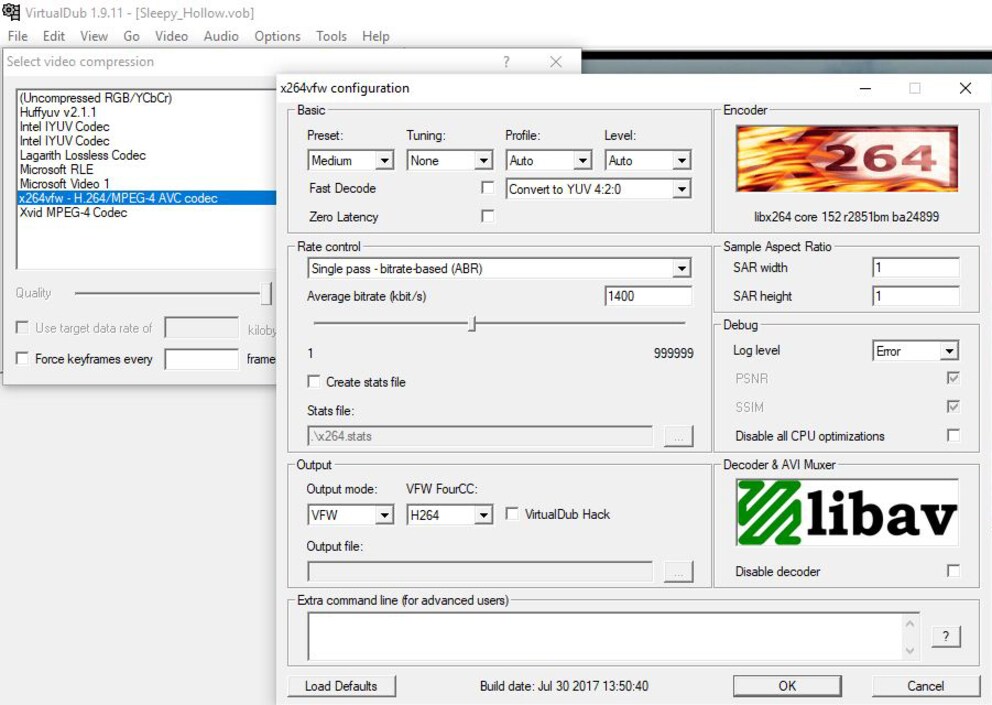This screenshot has width=992, height=705.
Task: Open the File menu
Action: click(x=18, y=36)
